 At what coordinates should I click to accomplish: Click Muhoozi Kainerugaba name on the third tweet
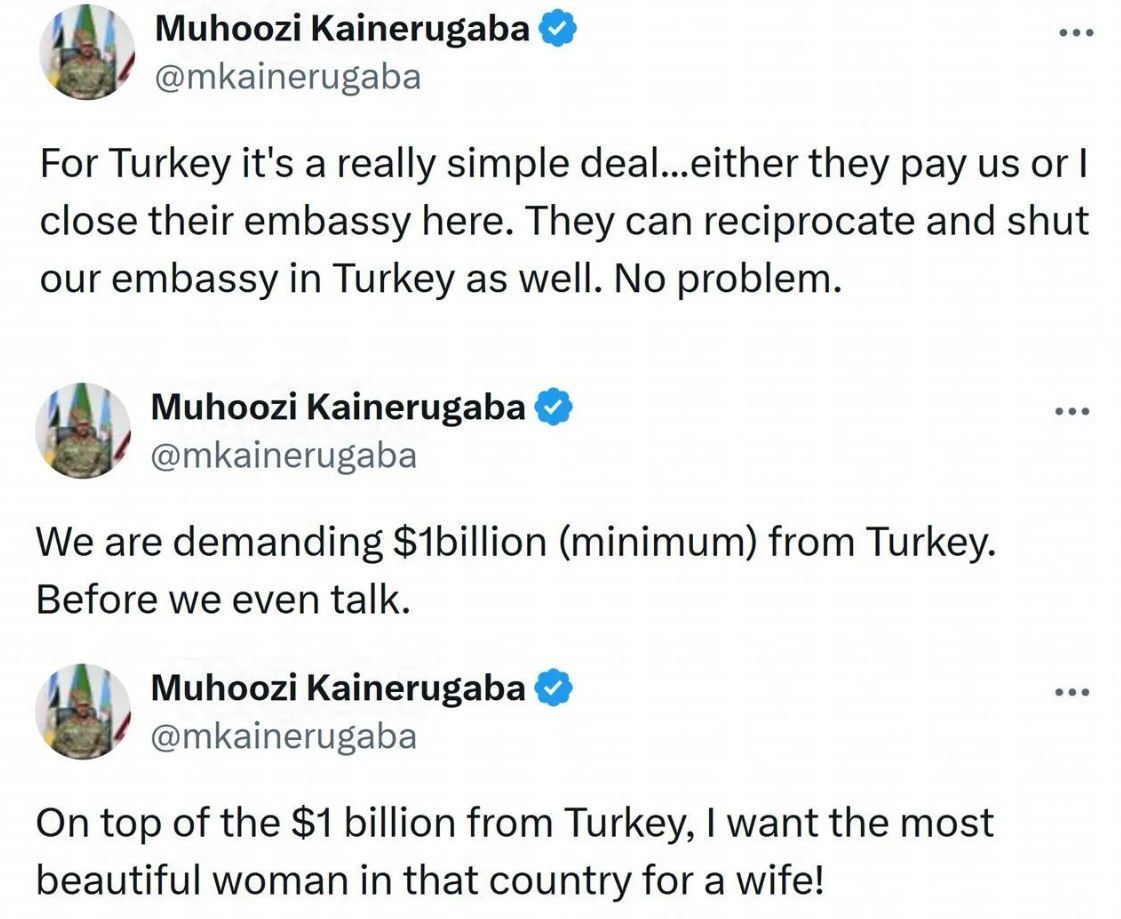338,688
